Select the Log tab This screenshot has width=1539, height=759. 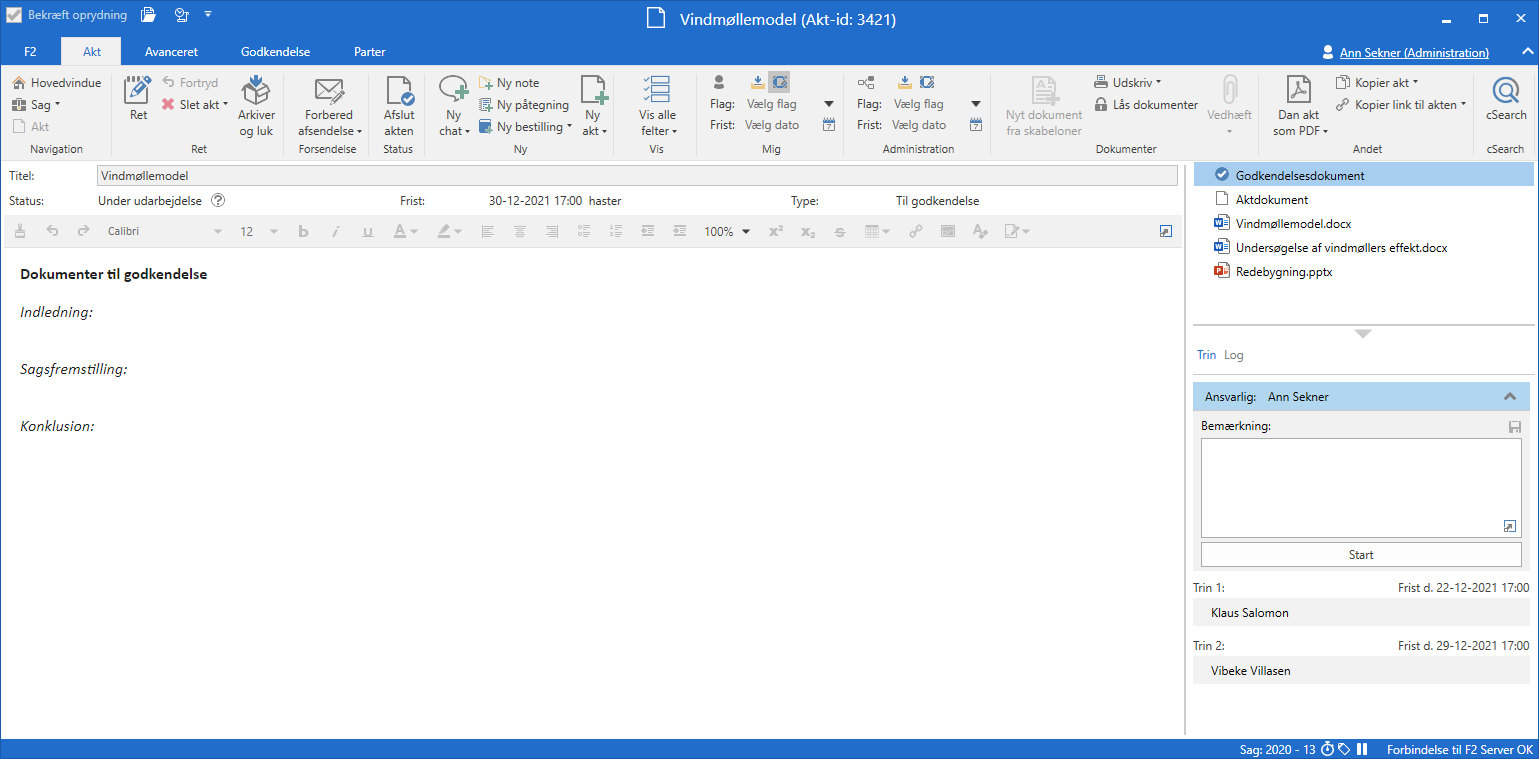pos(1234,355)
